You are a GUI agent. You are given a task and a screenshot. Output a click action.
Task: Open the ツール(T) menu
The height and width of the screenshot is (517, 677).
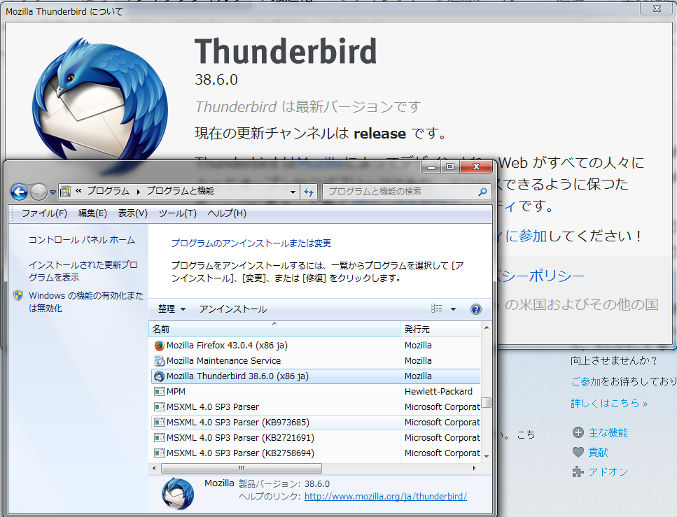click(177, 213)
